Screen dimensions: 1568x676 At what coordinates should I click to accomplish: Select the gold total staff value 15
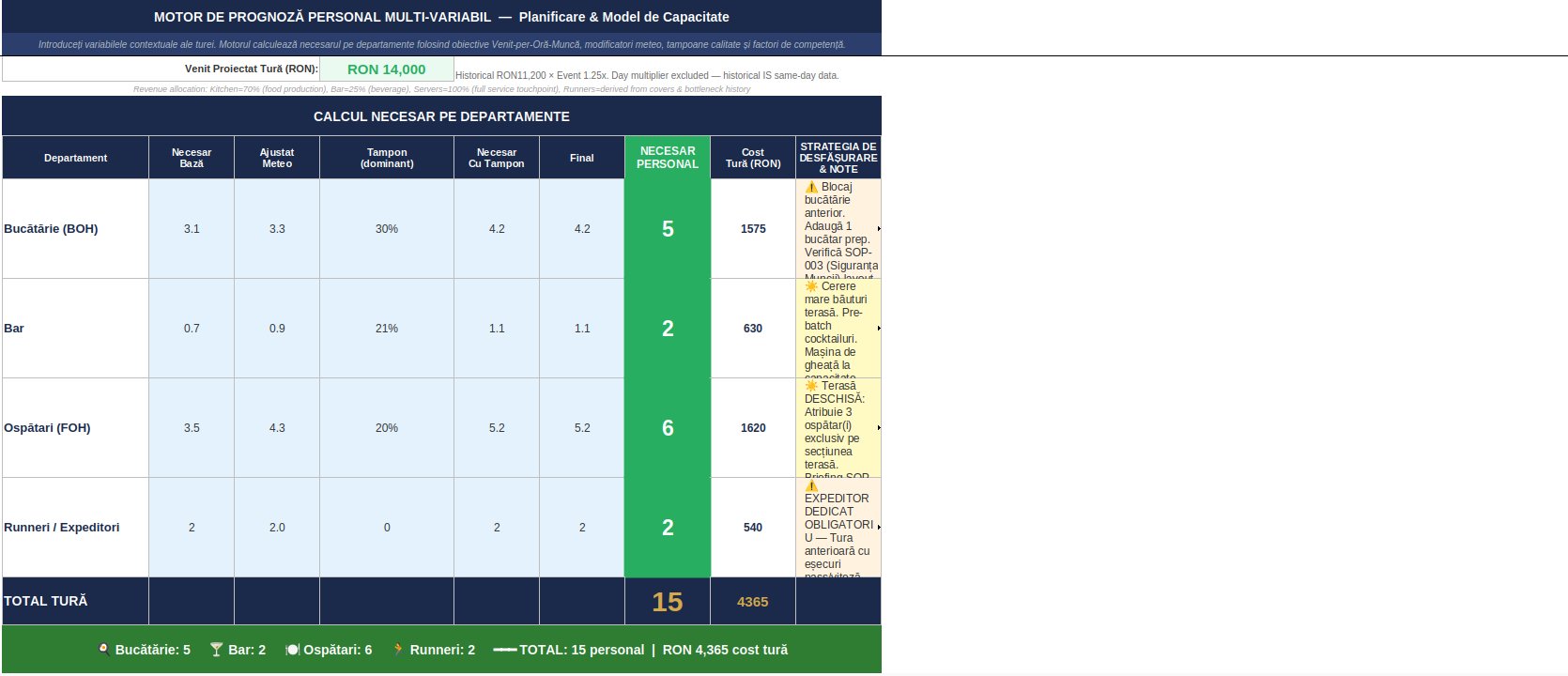click(x=668, y=602)
